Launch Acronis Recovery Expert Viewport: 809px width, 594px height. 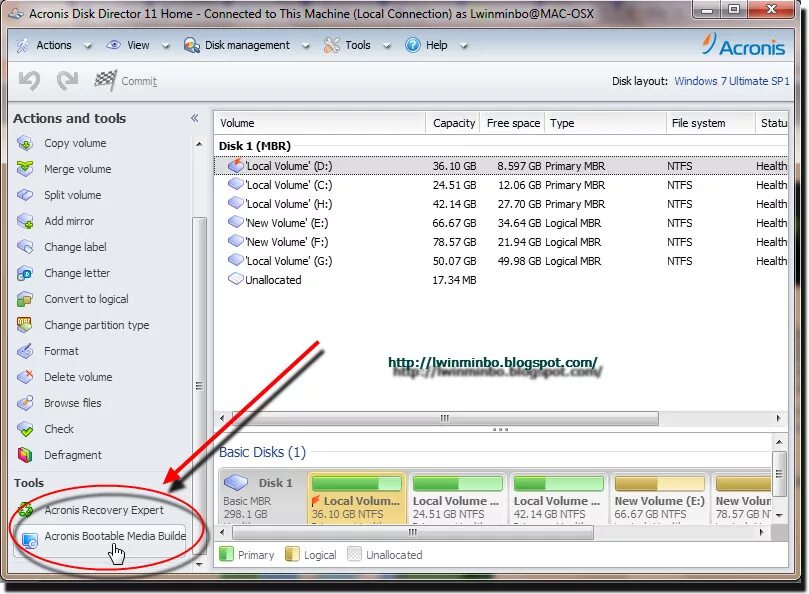pos(104,510)
